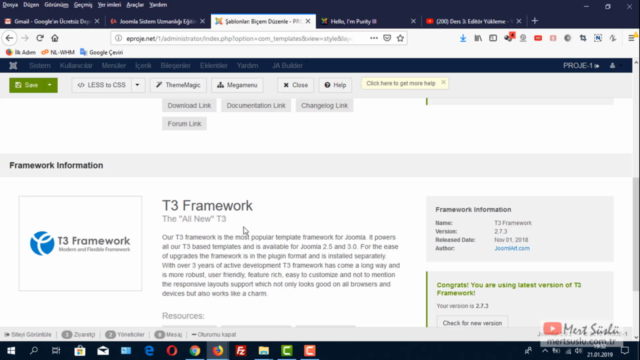Click the LESS to CSS button

click(x=102, y=85)
